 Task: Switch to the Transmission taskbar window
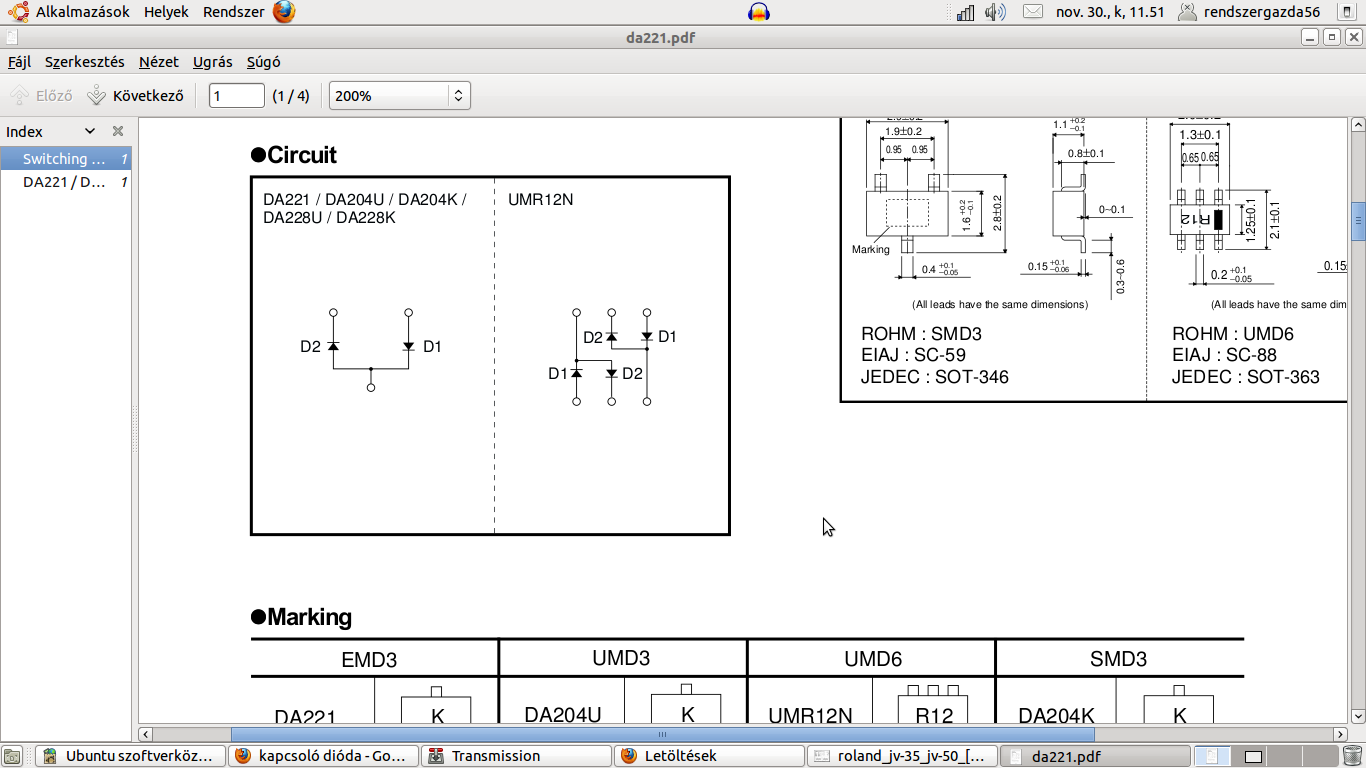tap(516, 756)
